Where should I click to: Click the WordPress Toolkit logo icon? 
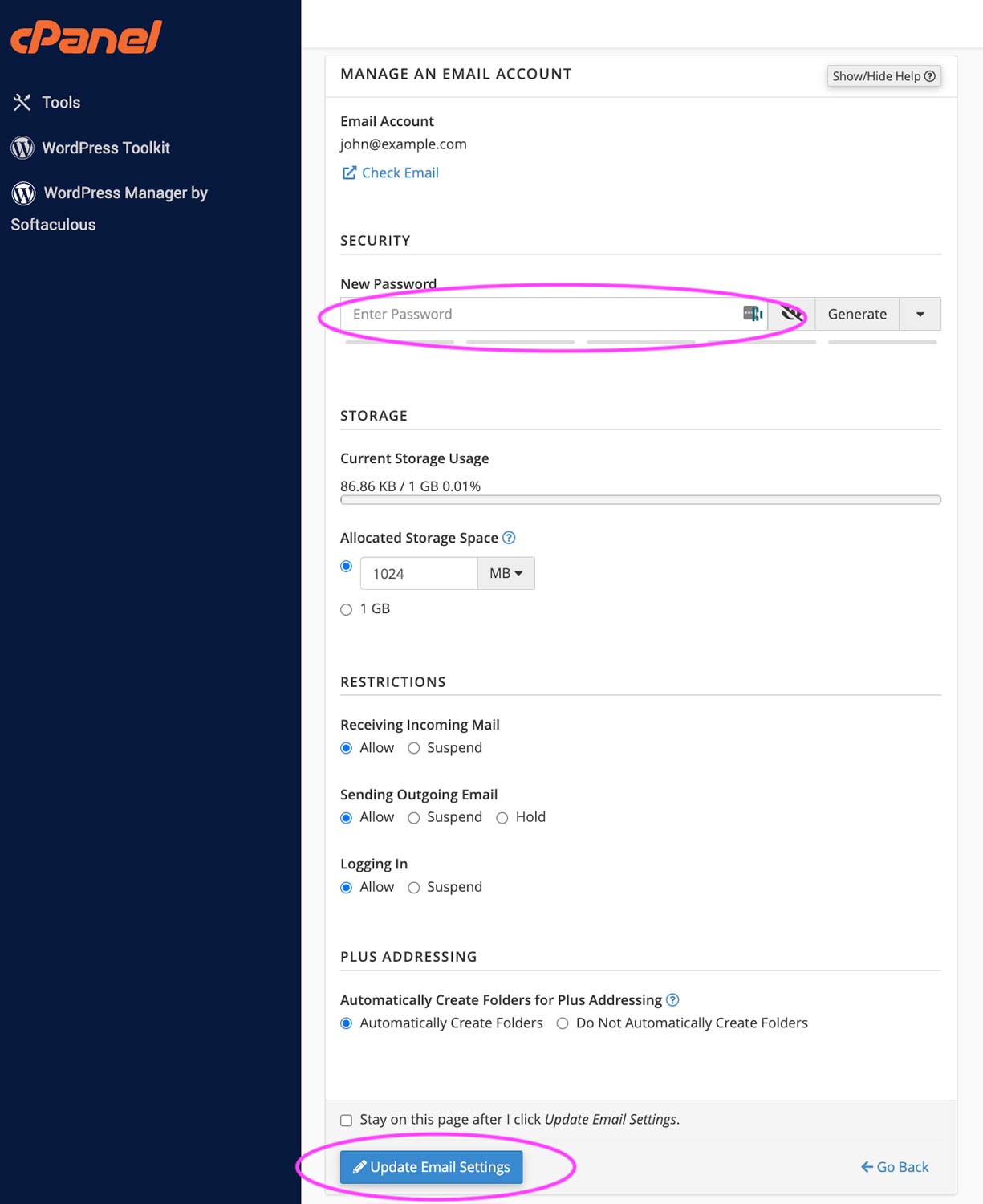[x=22, y=148]
